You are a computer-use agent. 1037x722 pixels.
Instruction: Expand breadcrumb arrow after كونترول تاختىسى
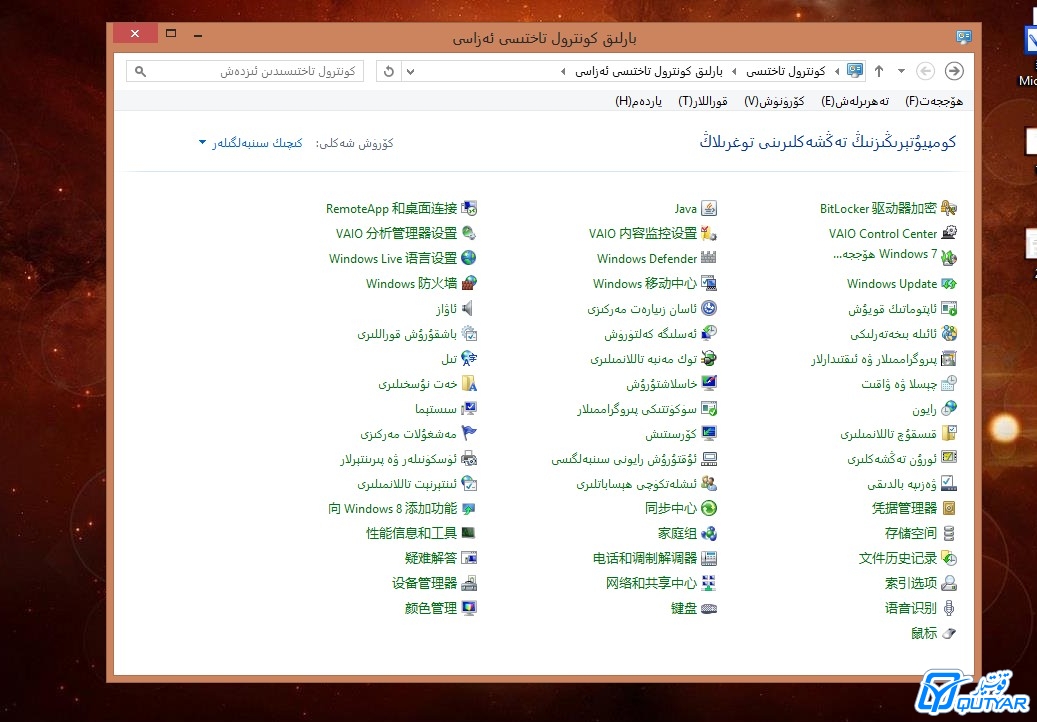click(x=734, y=71)
